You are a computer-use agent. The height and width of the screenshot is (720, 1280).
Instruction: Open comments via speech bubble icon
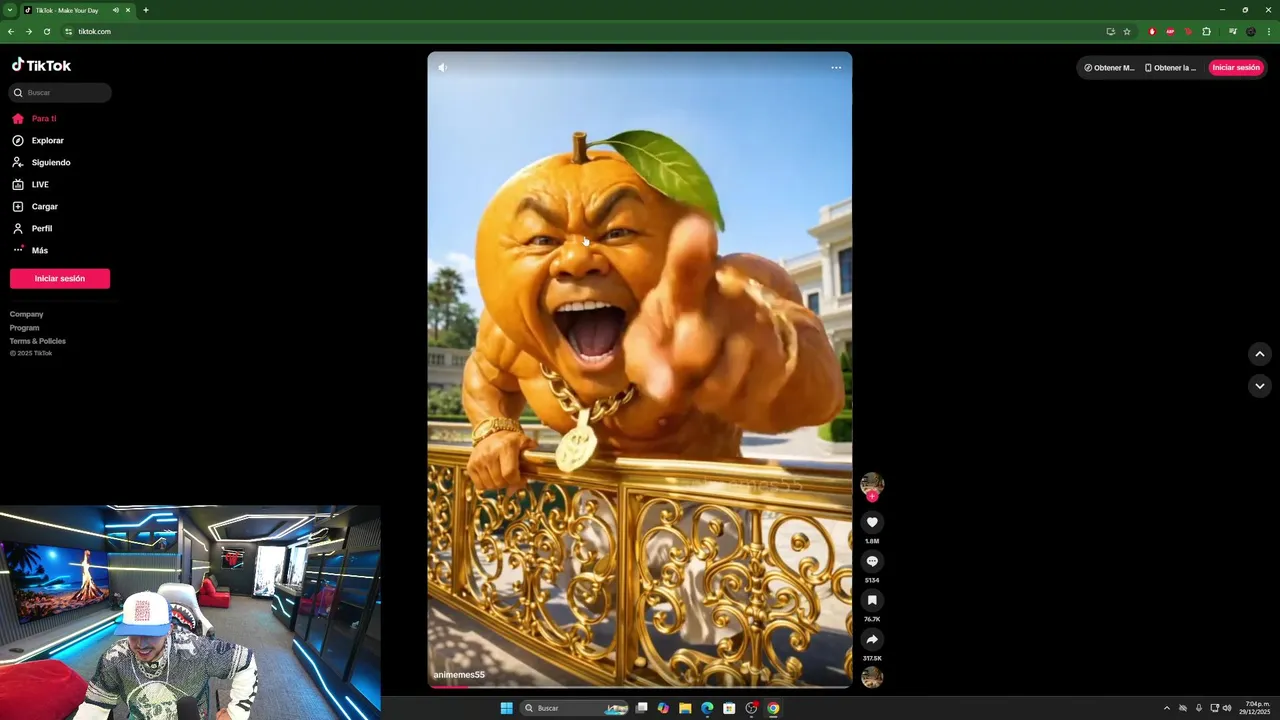(x=872, y=561)
